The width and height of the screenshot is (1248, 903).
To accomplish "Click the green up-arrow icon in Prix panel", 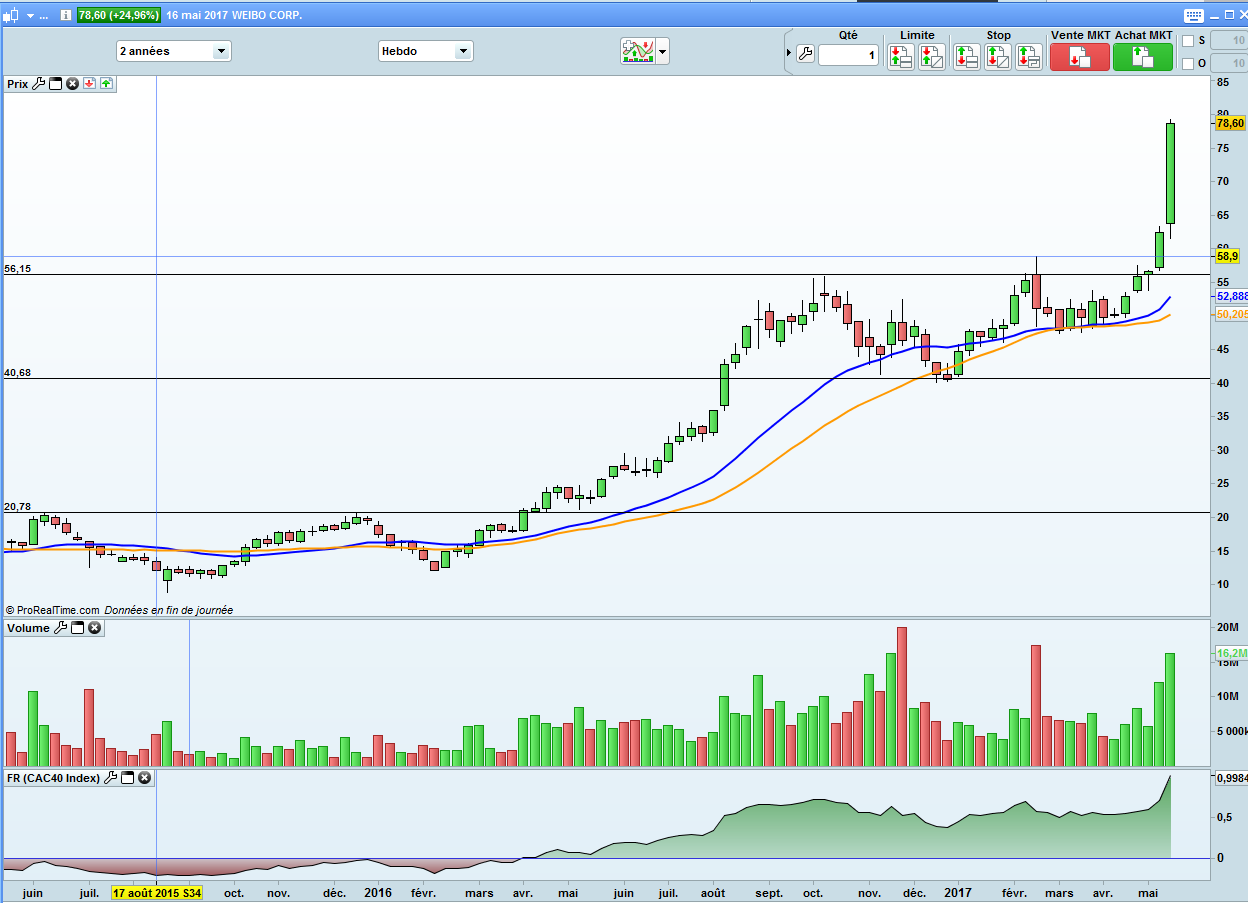I will click(106, 84).
